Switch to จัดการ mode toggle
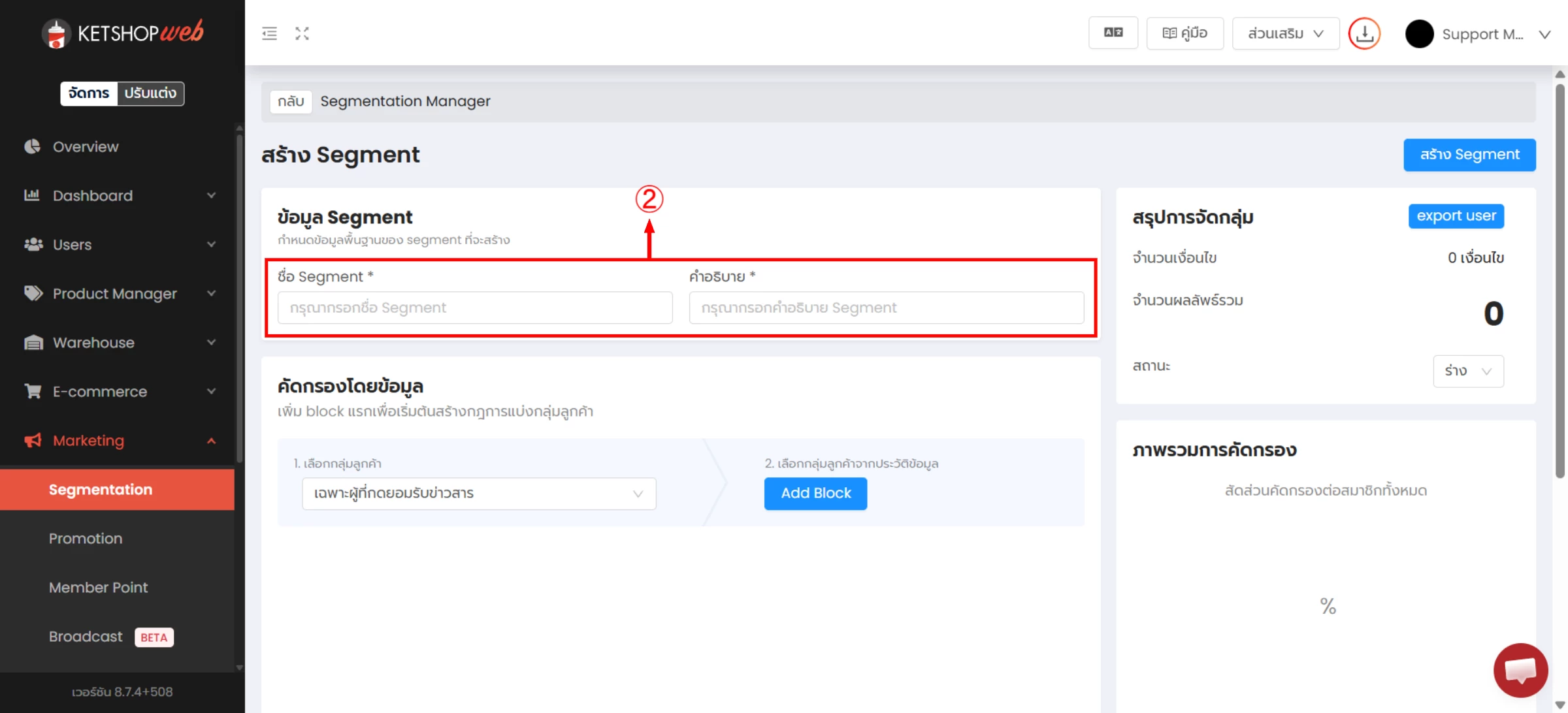Screen dimensions: 1568x713 pos(89,93)
